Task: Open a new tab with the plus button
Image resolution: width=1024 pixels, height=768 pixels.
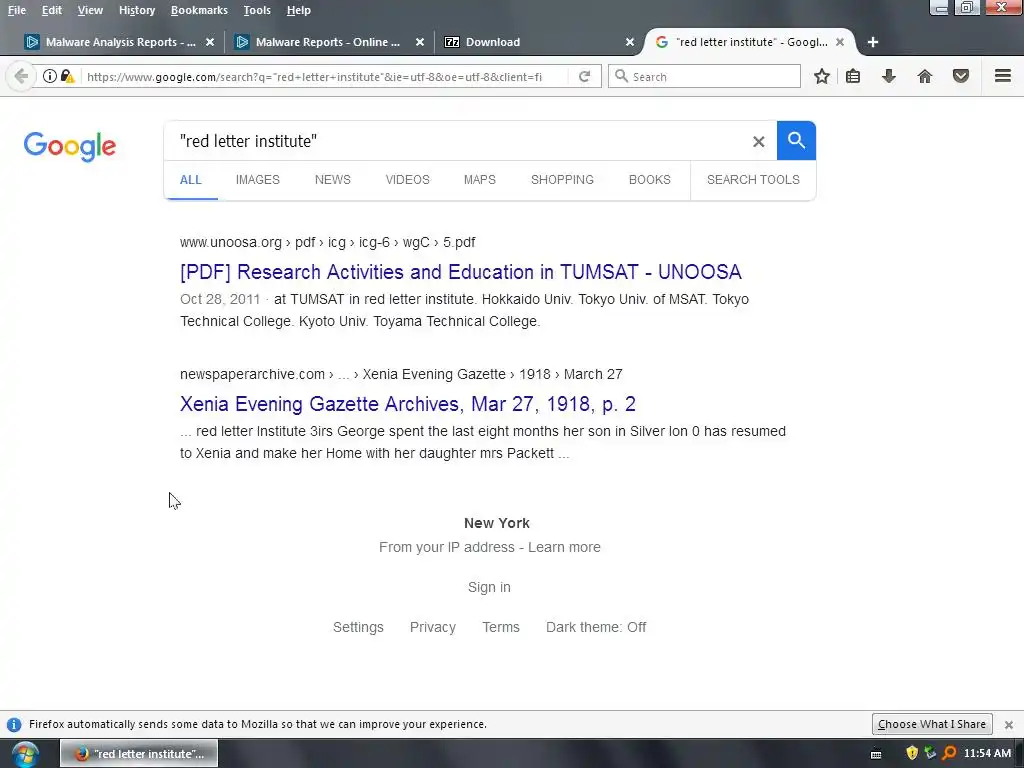Action: click(872, 42)
